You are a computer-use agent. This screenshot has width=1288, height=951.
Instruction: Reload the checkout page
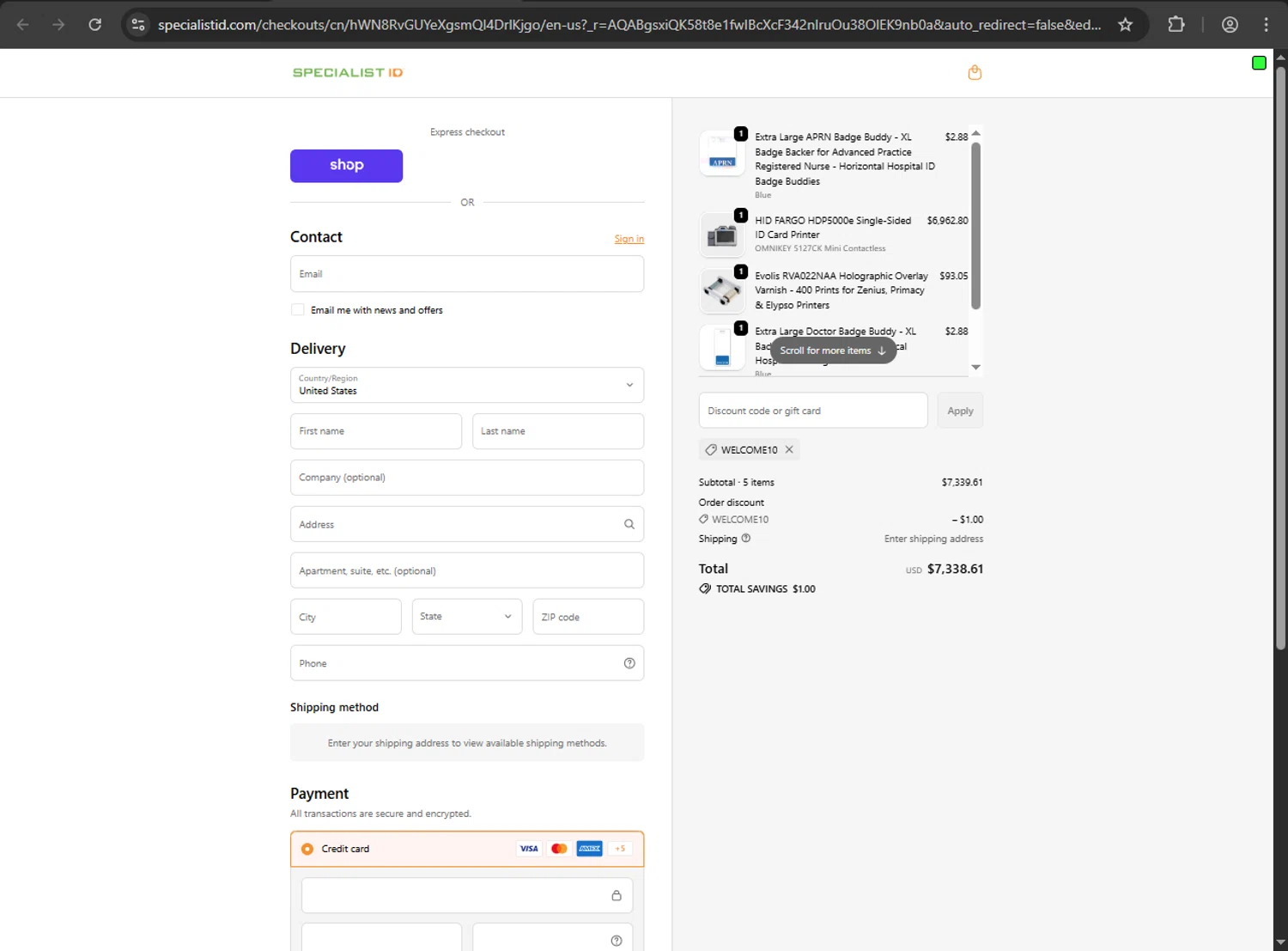[x=95, y=25]
